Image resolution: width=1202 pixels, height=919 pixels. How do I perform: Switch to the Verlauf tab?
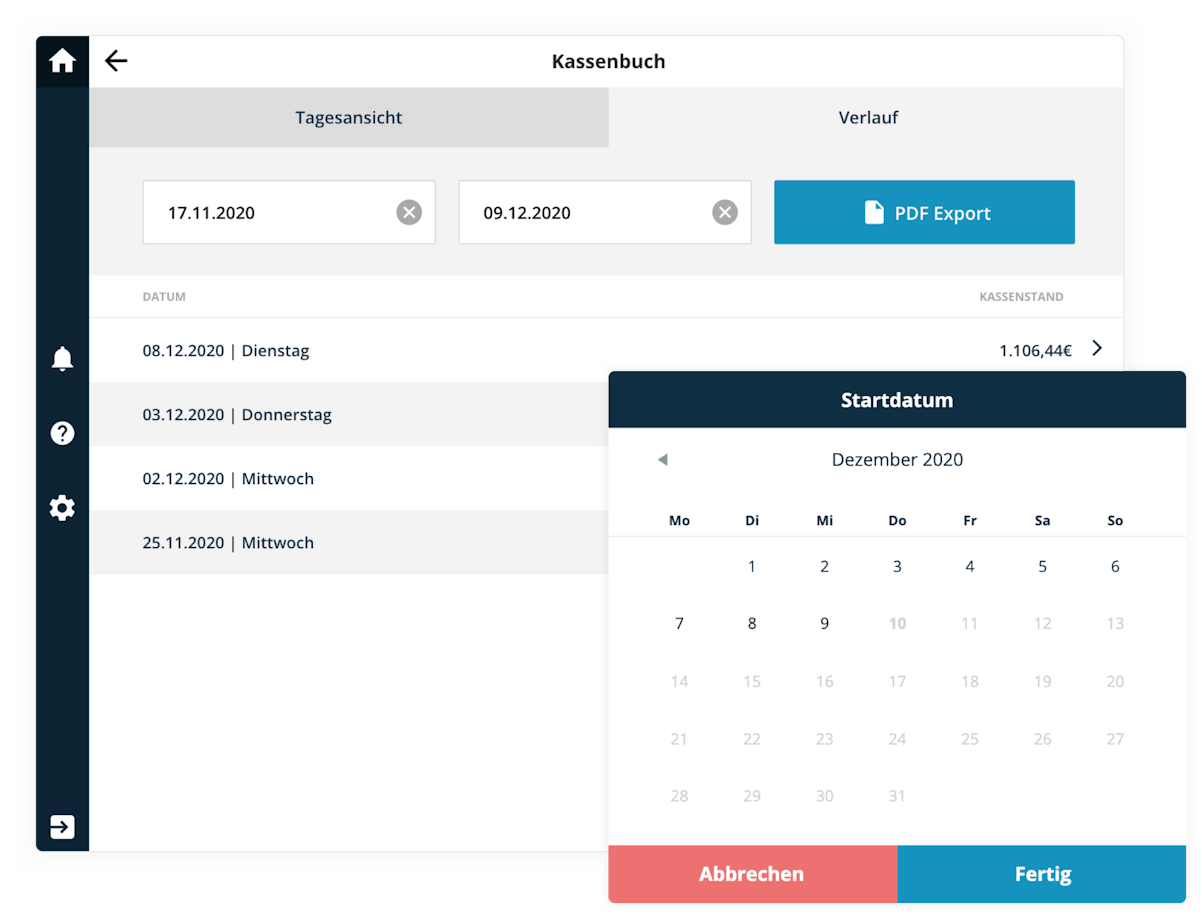867,117
